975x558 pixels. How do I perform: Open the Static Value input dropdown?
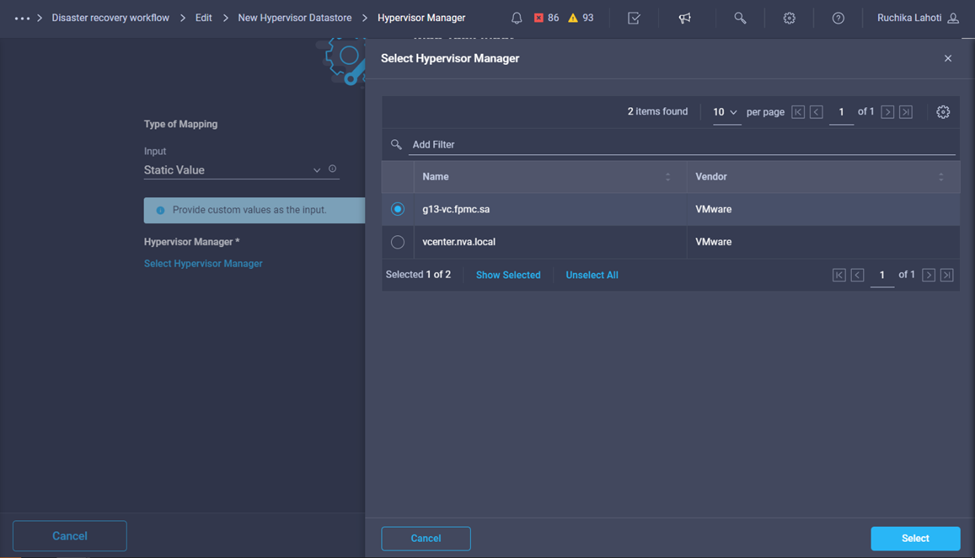tap(232, 170)
